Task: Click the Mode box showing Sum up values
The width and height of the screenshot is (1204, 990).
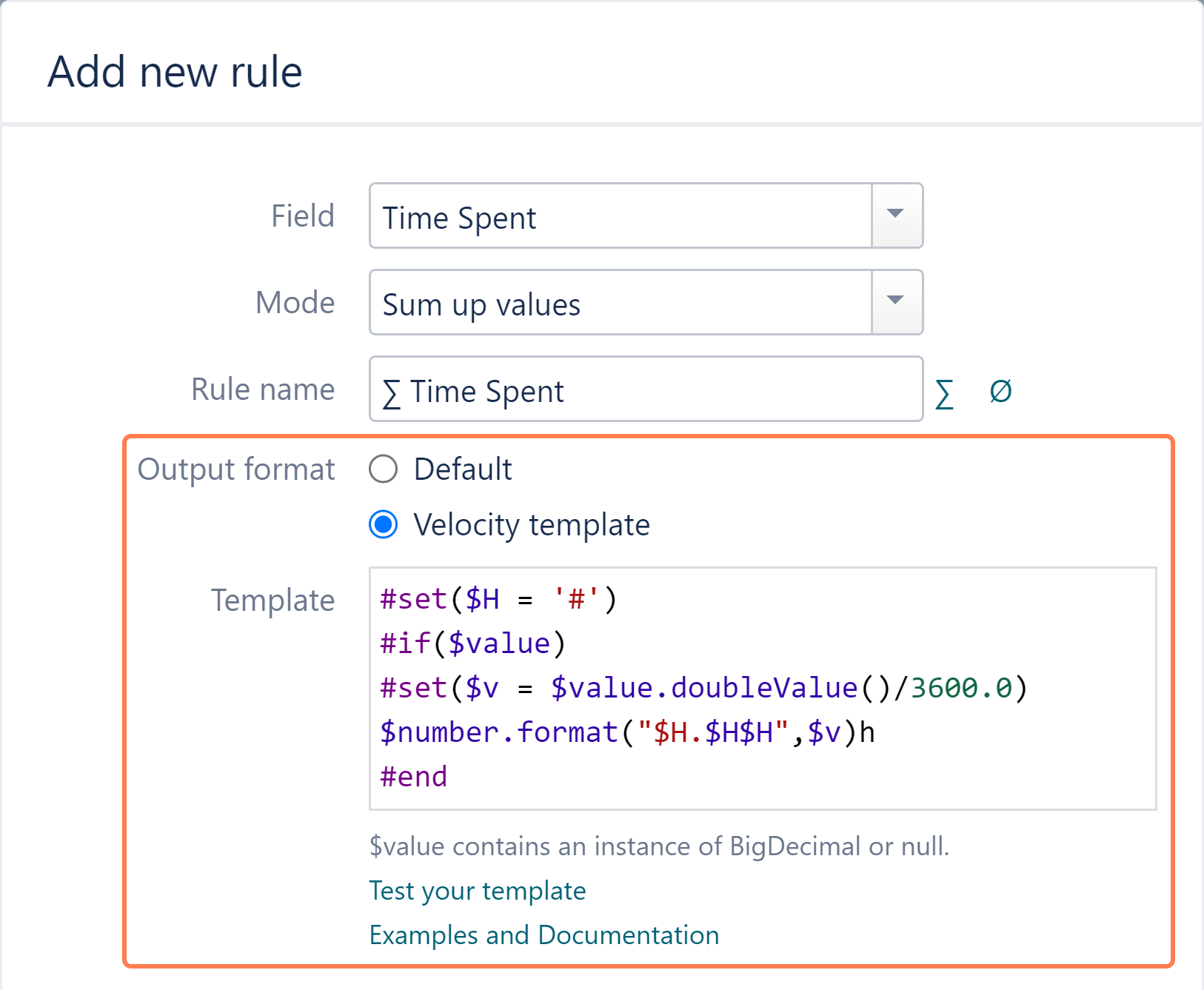Action: 621,304
